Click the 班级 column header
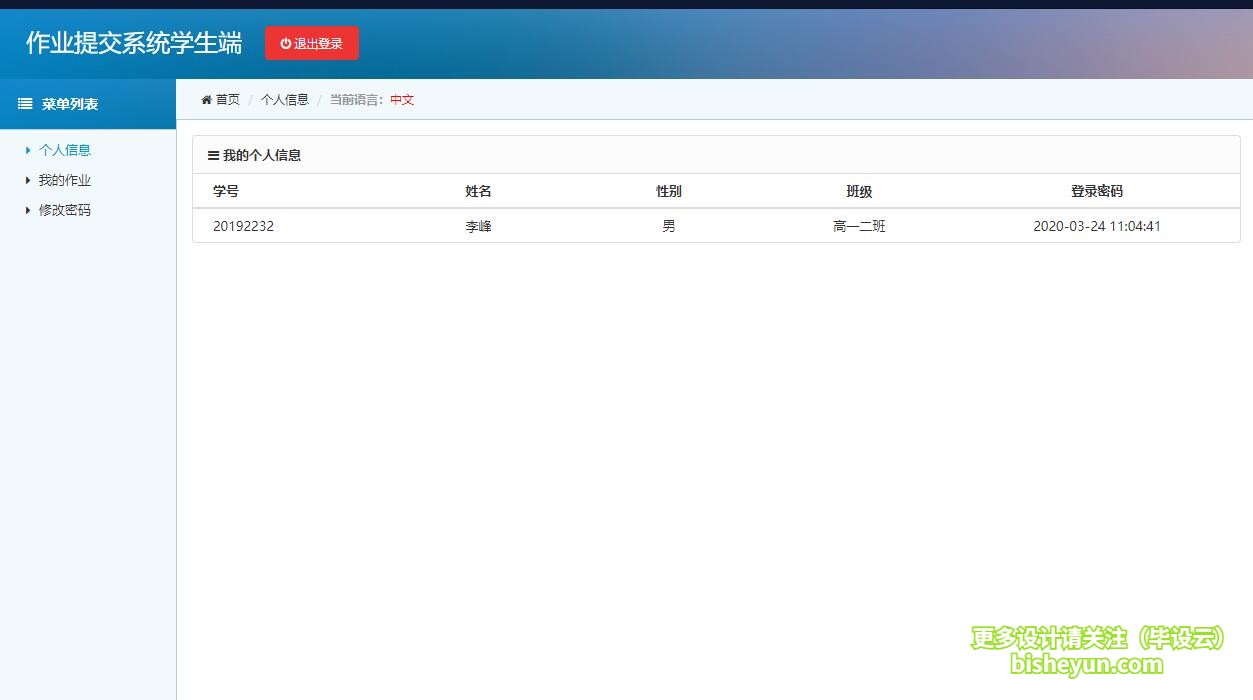 coord(859,191)
